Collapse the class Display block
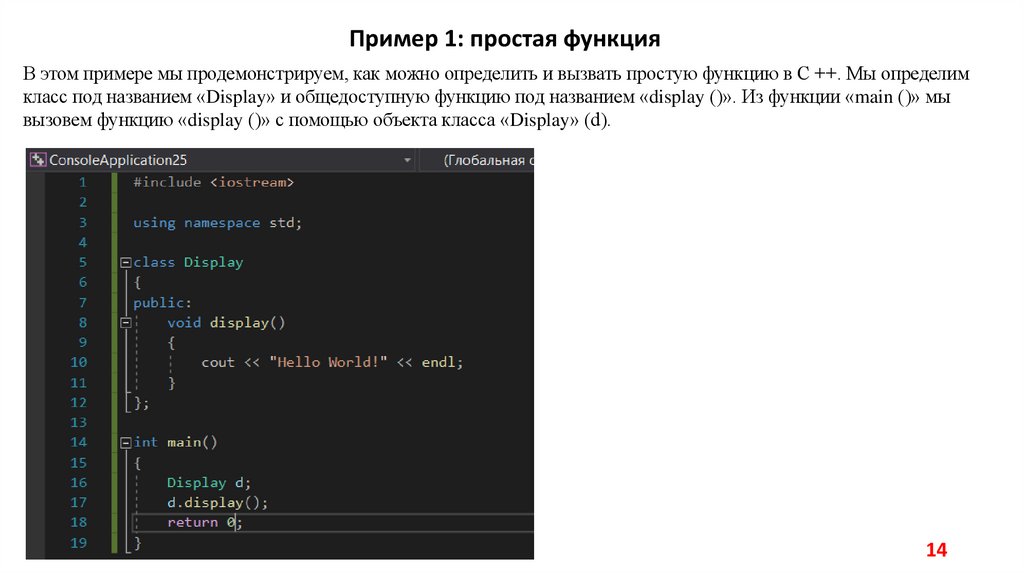The width and height of the screenshot is (1024, 574). (x=125, y=263)
